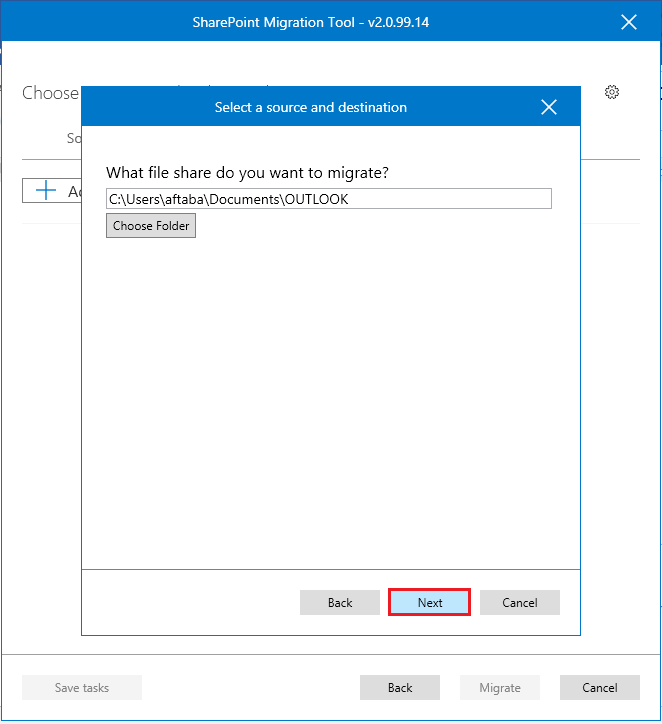Open settings via the gear icon
The height and width of the screenshot is (724, 662).
tap(612, 92)
